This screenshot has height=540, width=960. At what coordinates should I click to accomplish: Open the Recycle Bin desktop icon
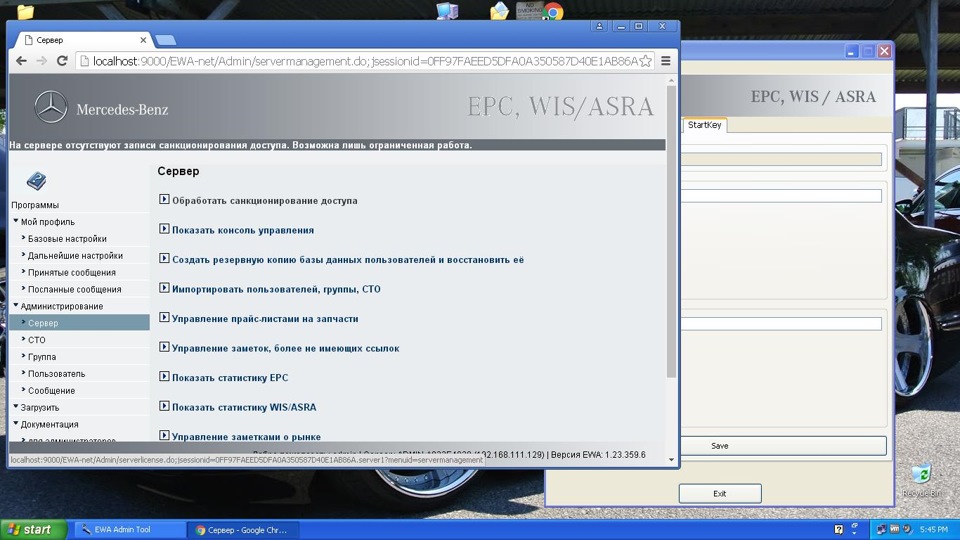(x=920, y=474)
